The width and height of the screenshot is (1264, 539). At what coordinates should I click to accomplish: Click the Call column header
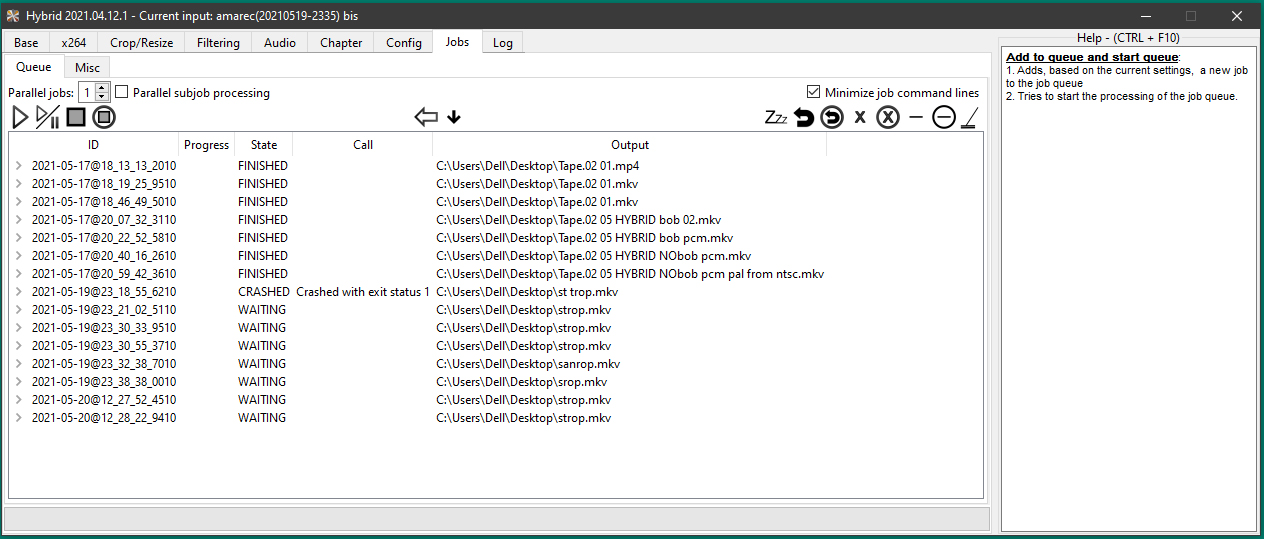(x=363, y=145)
